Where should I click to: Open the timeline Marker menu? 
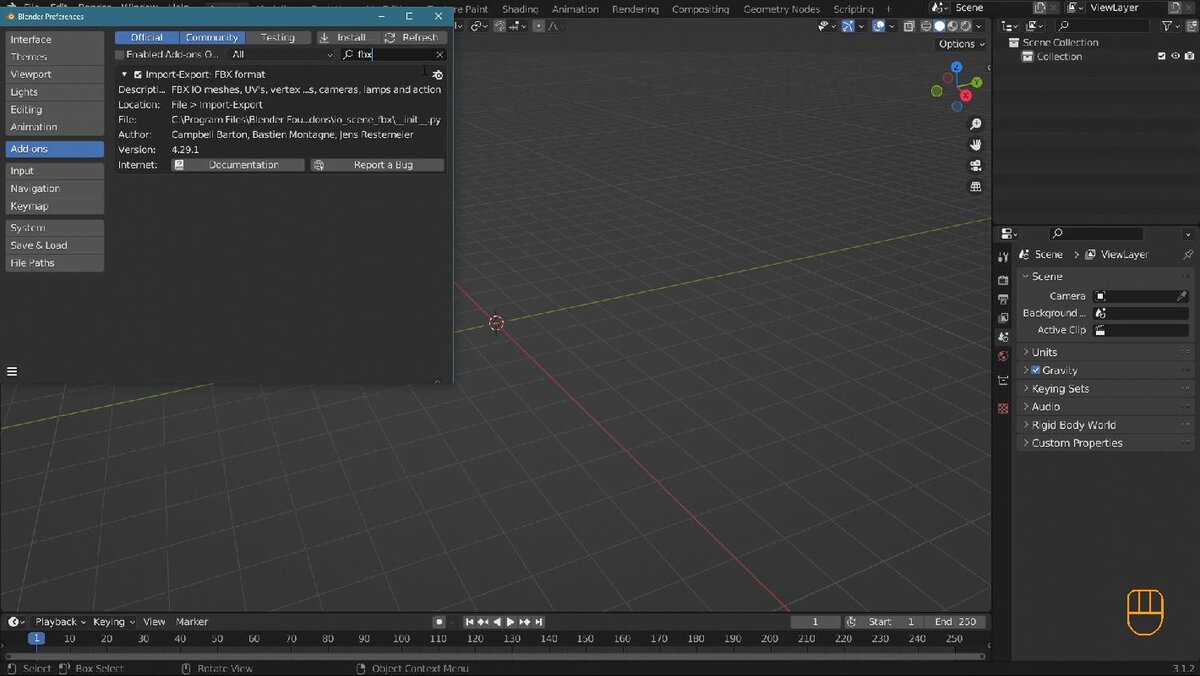point(192,622)
